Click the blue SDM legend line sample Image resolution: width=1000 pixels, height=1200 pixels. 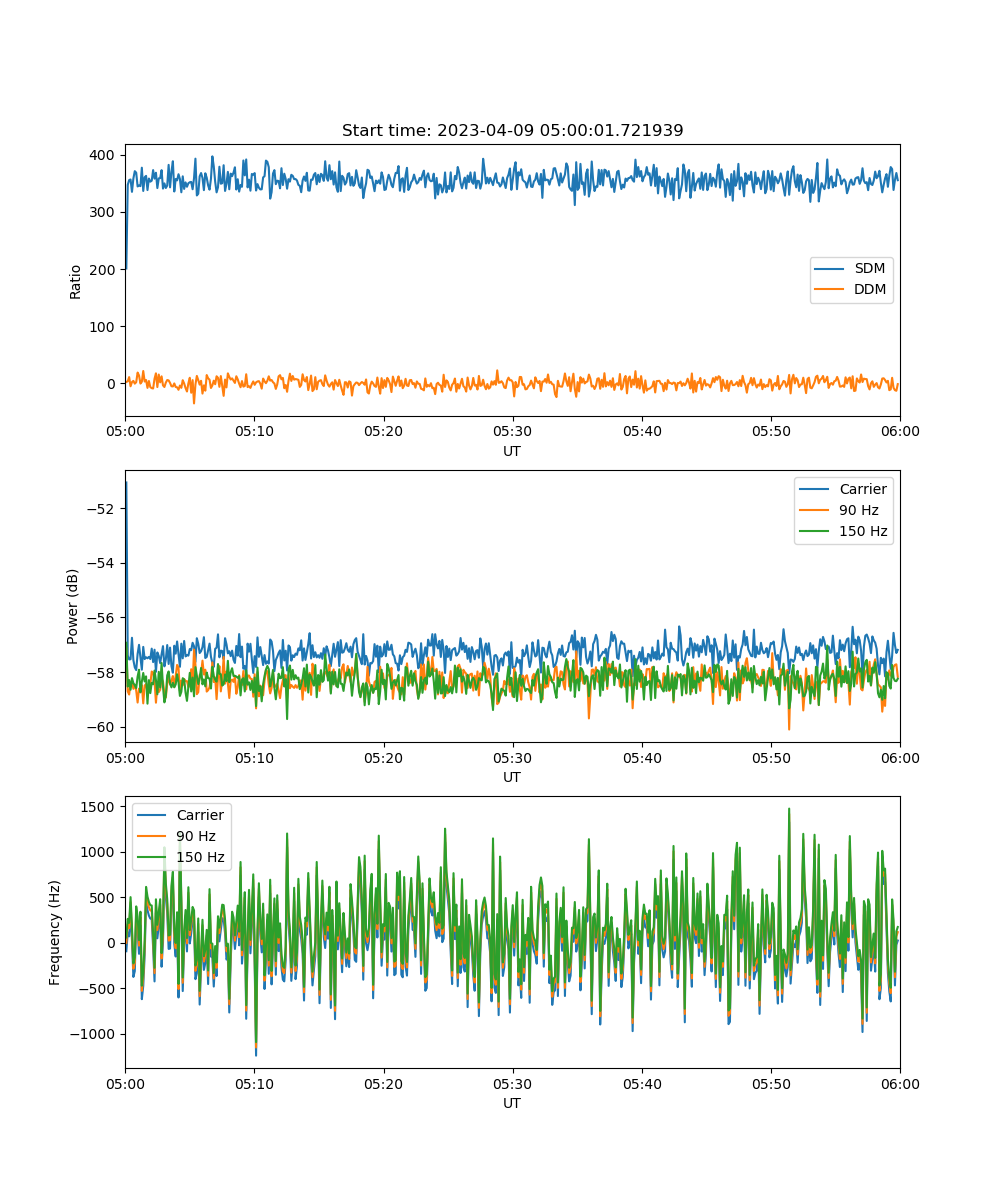coord(830,269)
